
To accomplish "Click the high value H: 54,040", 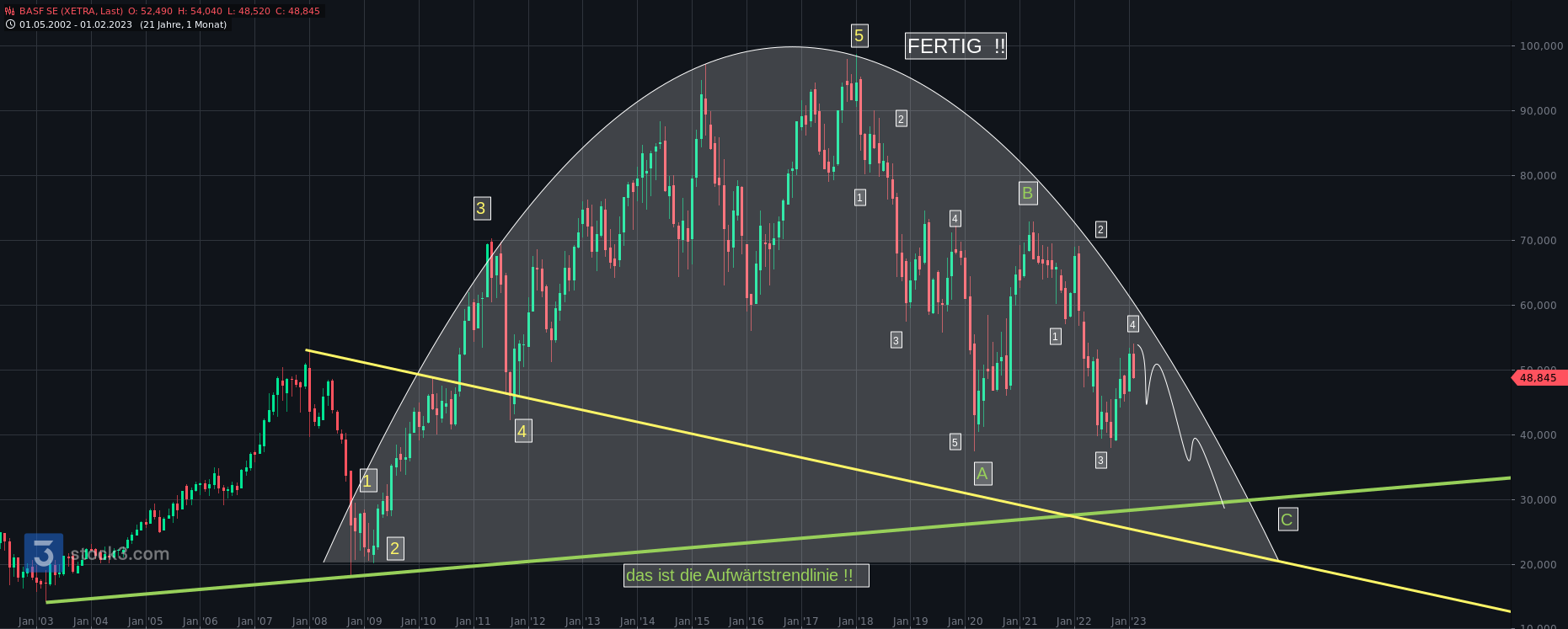I will pyautogui.click(x=200, y=12).
